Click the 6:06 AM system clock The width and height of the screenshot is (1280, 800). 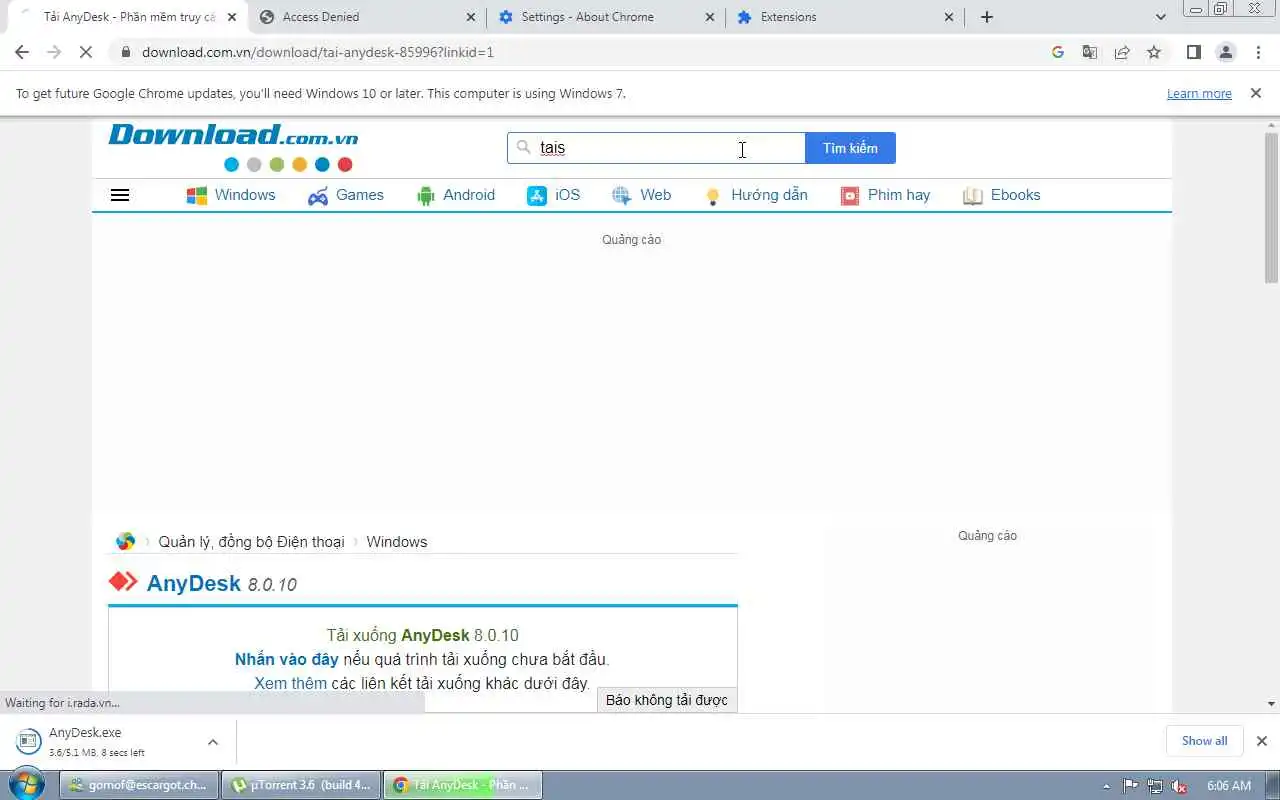click(x=1229, y=786)
